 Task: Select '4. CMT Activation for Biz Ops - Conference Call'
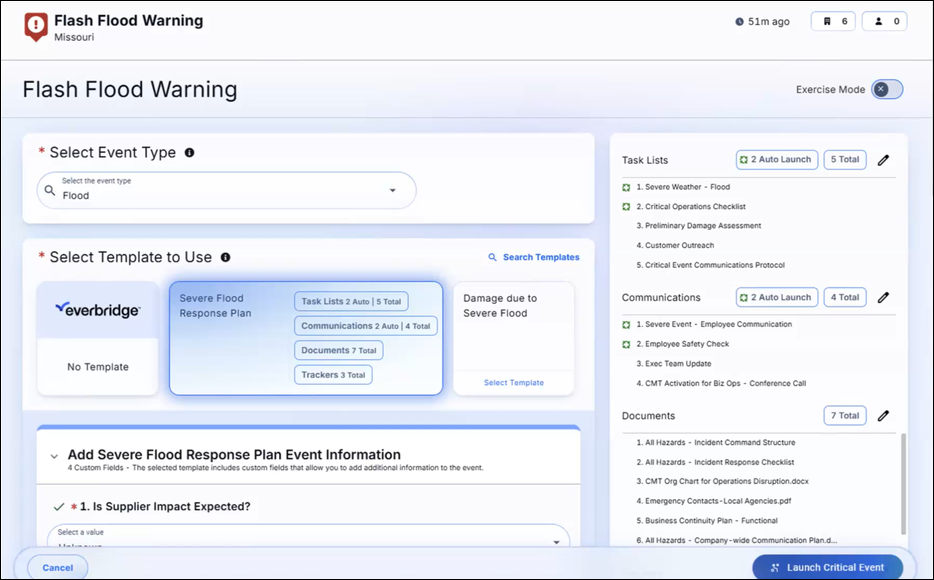[721, 383]
